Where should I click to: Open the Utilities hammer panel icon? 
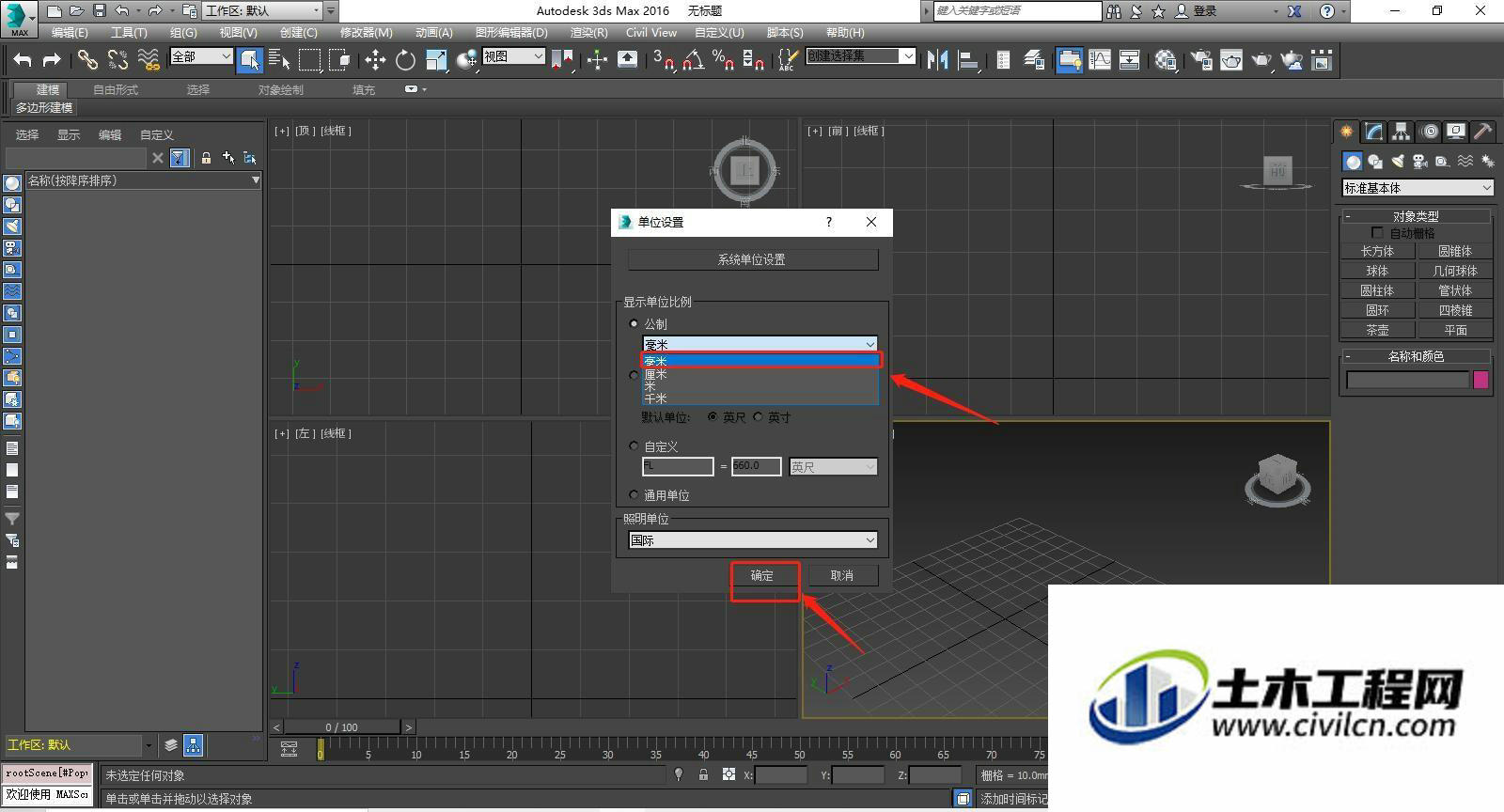point(1483,132)
